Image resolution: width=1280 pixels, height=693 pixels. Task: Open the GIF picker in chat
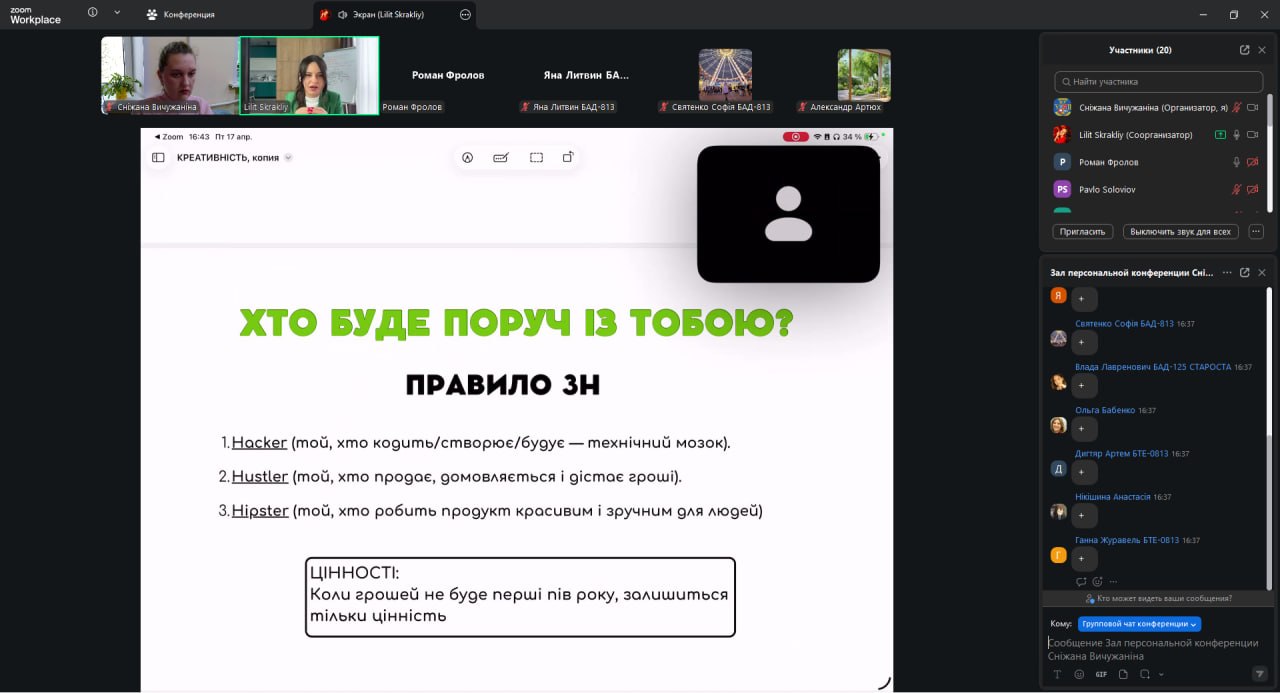point(1101,674)
